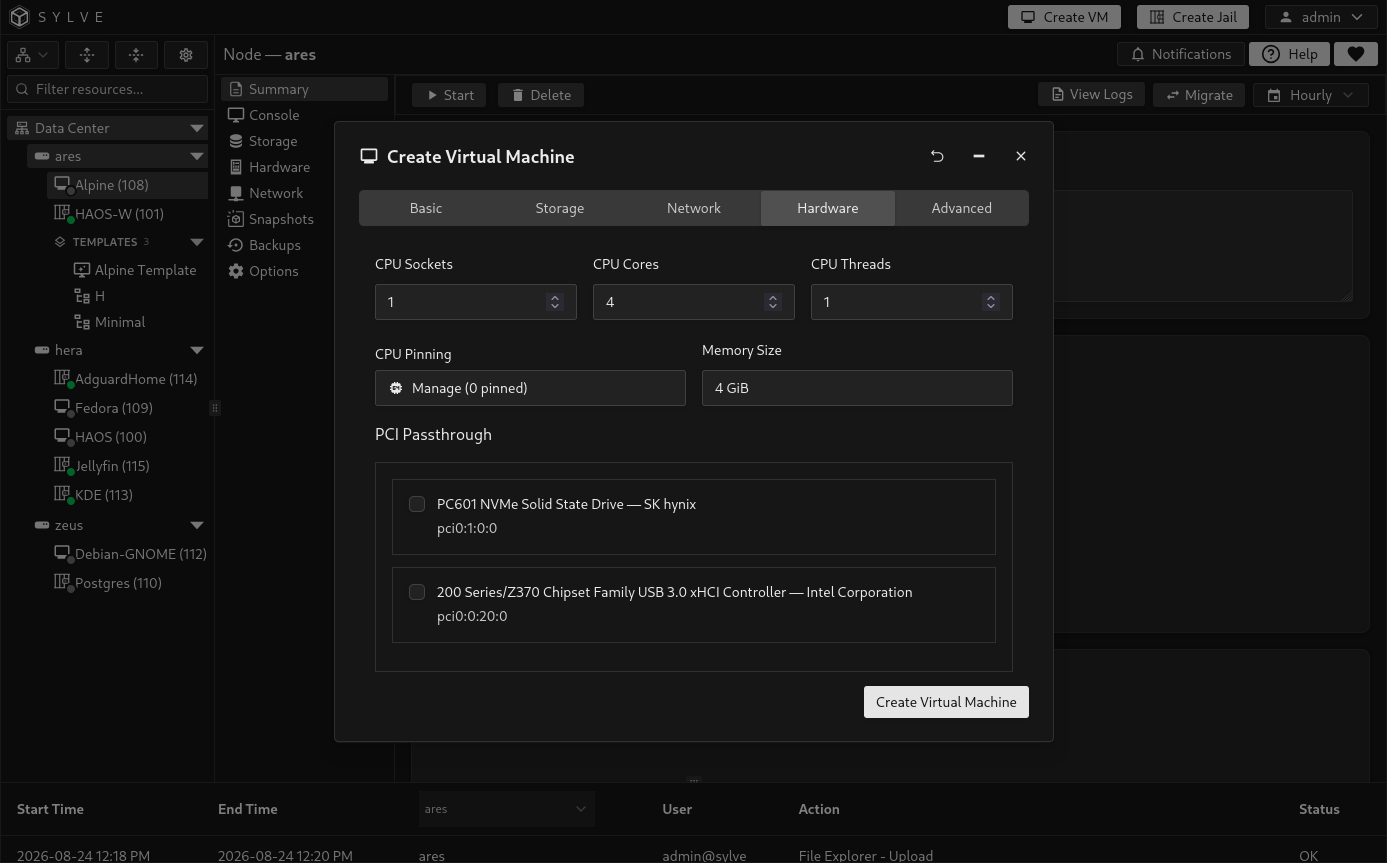
Task: Open the Summary section of node menu
Action: (304, 89)
